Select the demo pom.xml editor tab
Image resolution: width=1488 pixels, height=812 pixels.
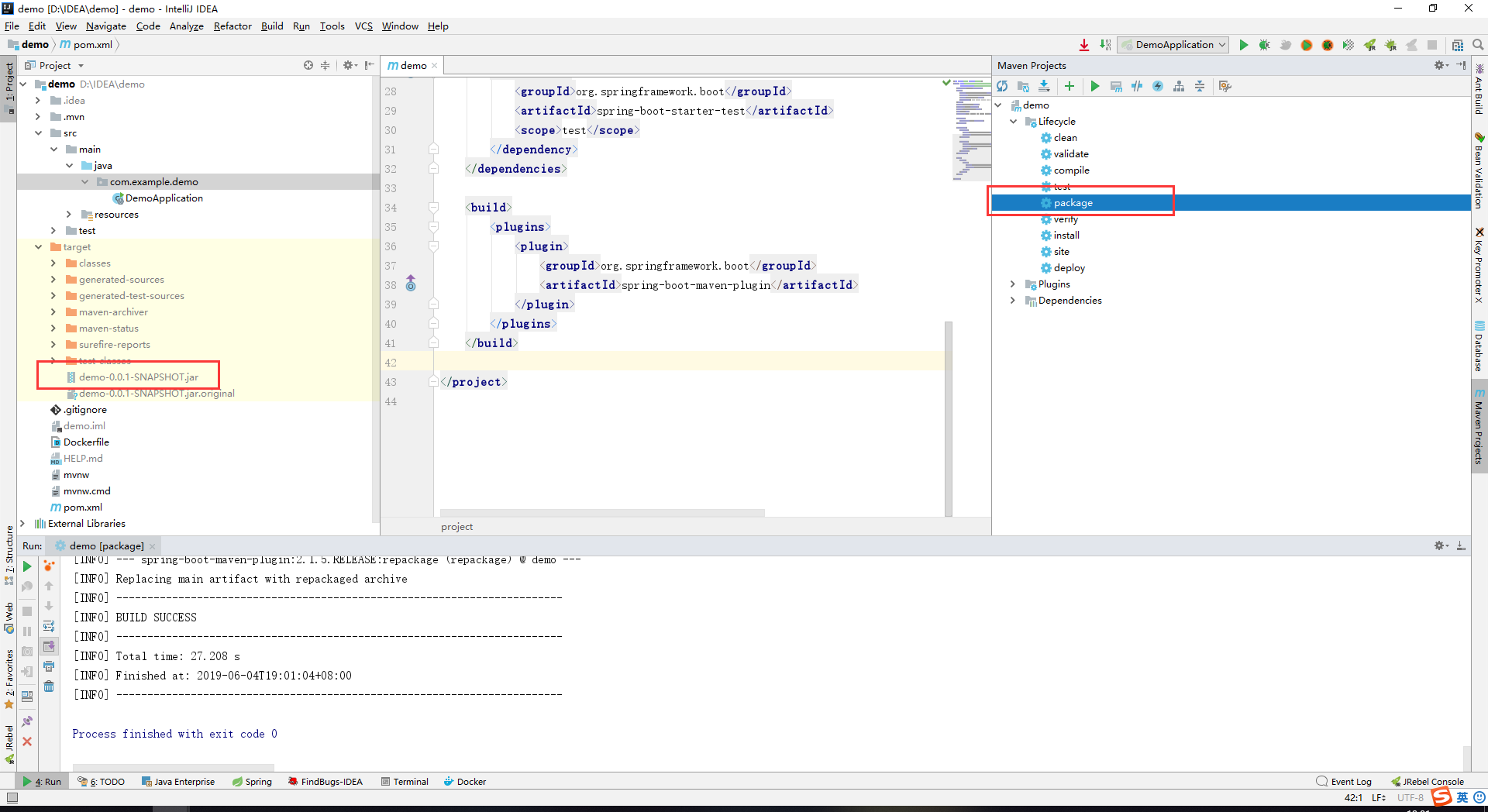point(413,66)
